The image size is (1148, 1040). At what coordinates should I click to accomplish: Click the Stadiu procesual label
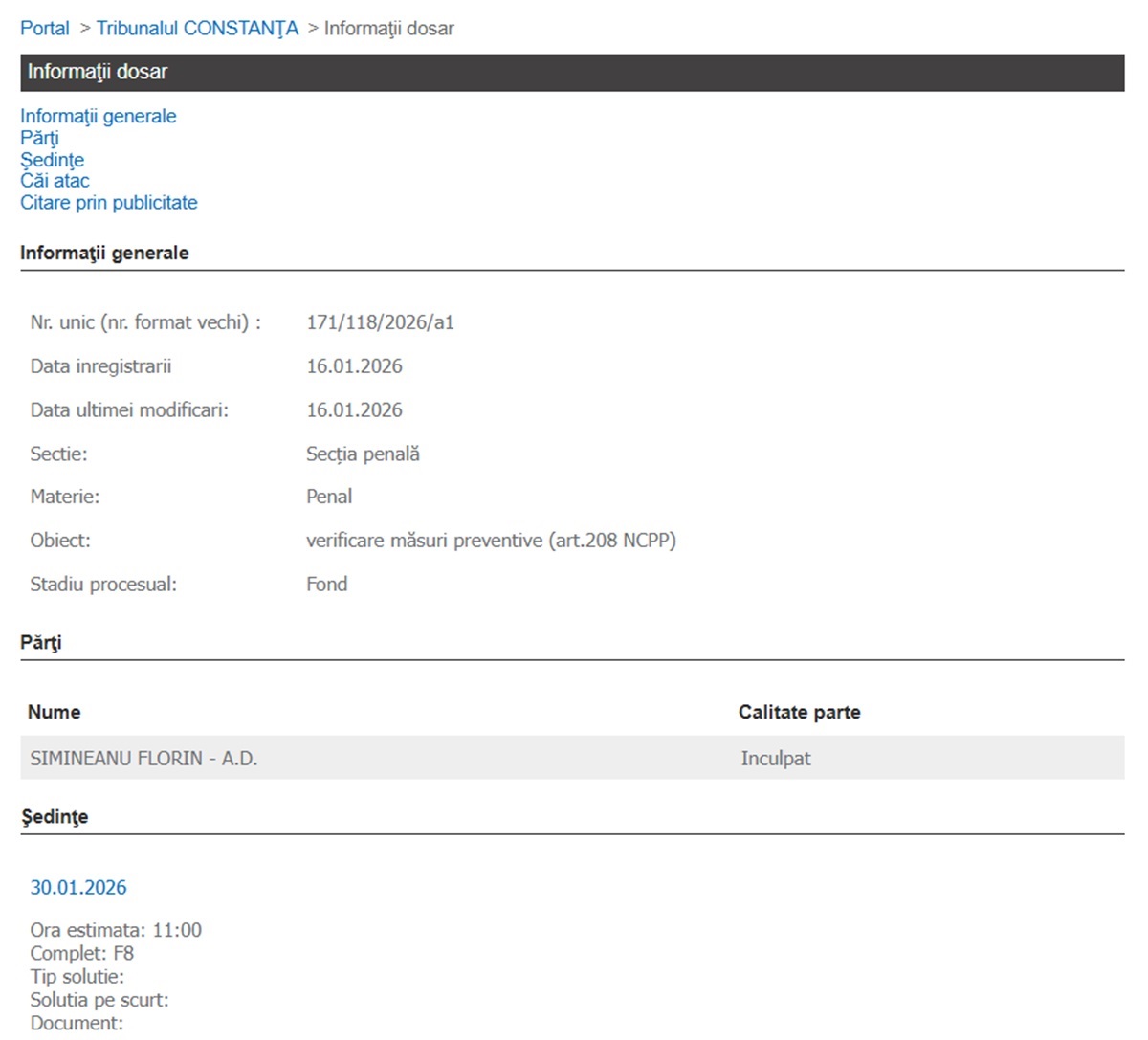click(x=103, y=585)
